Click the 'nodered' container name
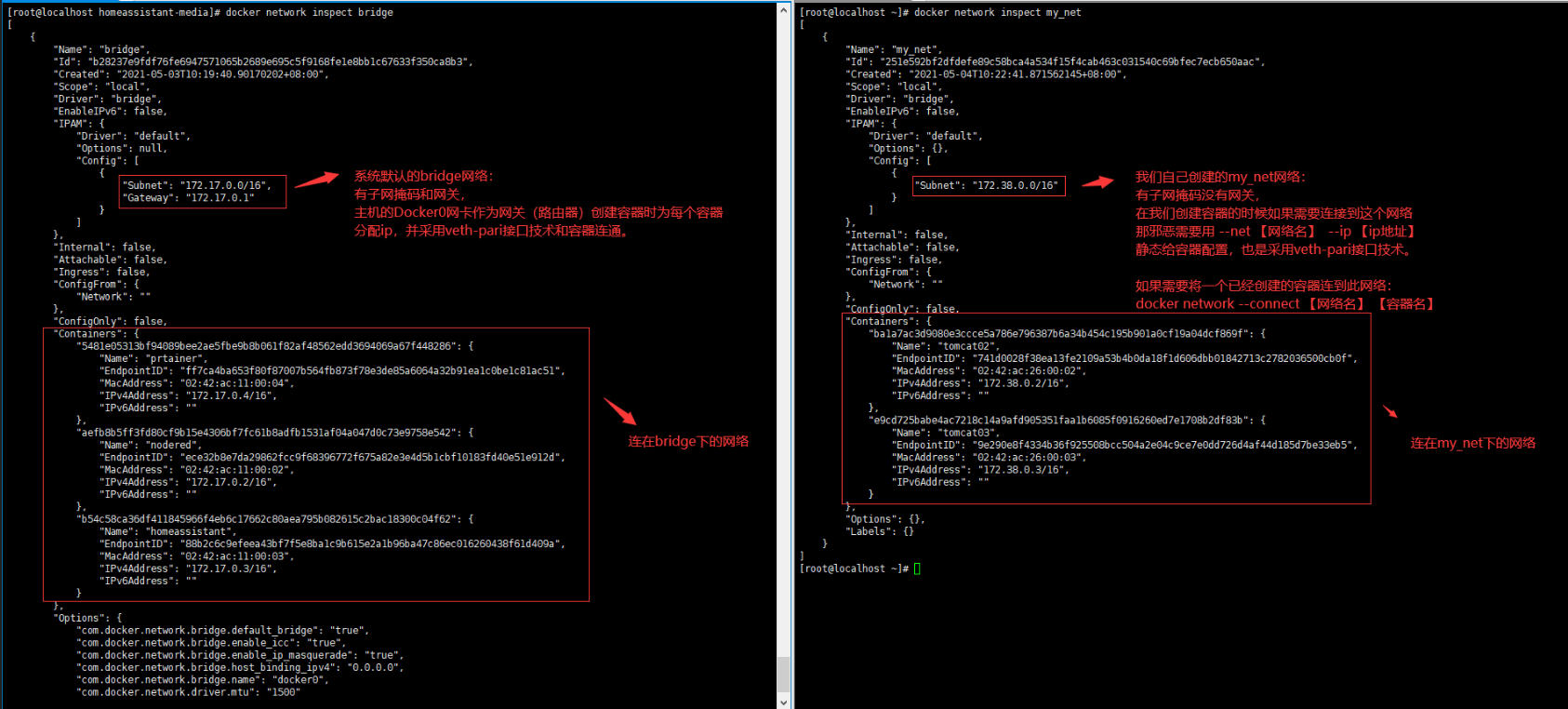1568x709 pixels. click(172, 445)
